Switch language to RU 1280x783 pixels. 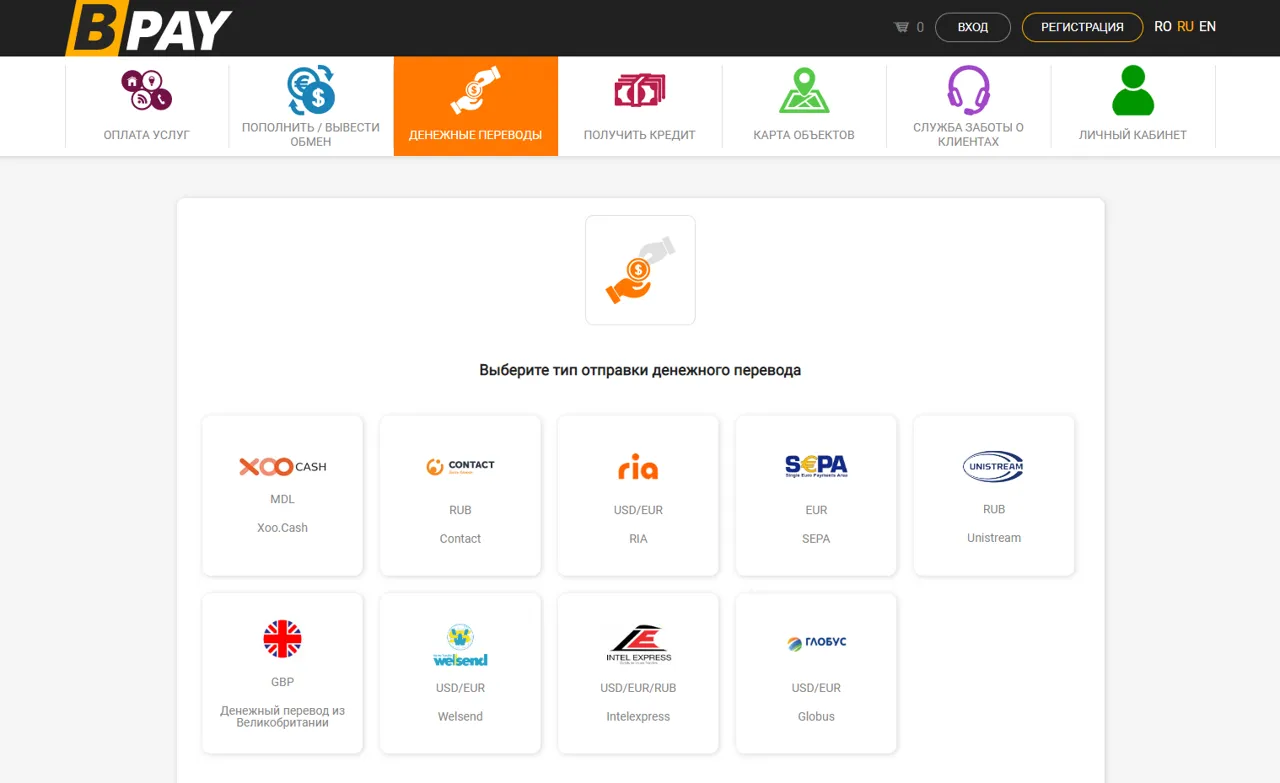click(1185, 27)
